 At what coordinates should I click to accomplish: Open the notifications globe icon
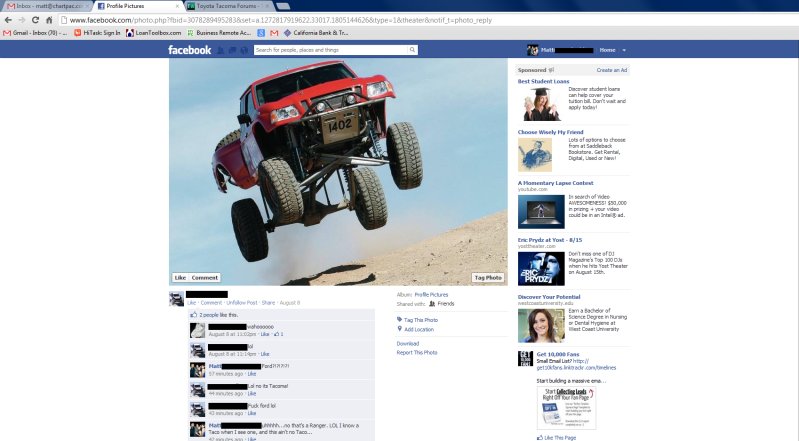[244, 50]
